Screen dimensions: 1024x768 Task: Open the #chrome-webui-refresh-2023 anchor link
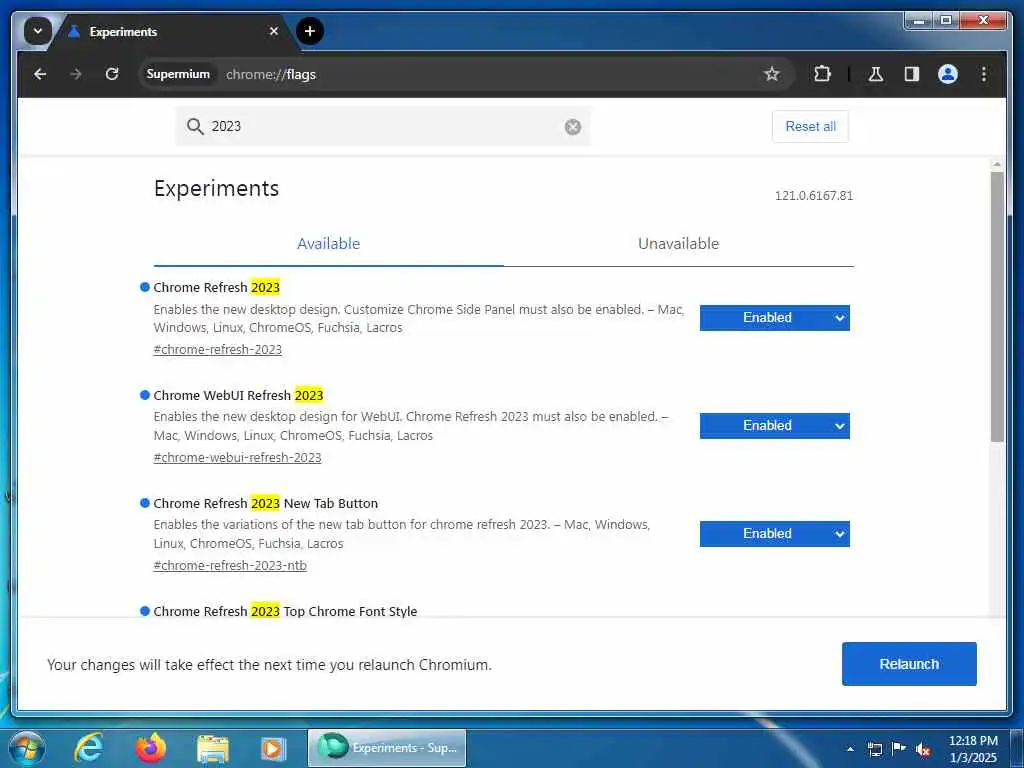237,458
